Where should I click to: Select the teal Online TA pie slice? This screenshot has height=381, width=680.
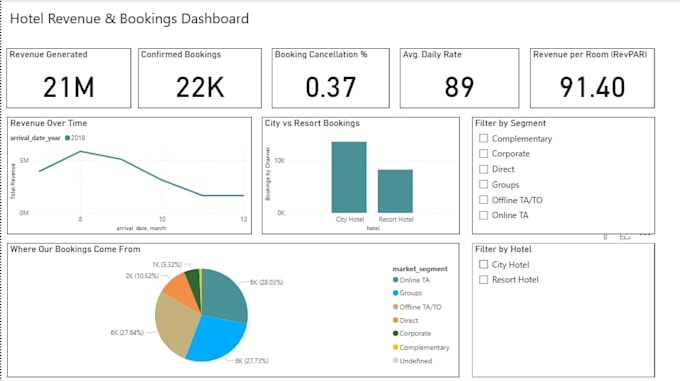[x=223, y=295]
